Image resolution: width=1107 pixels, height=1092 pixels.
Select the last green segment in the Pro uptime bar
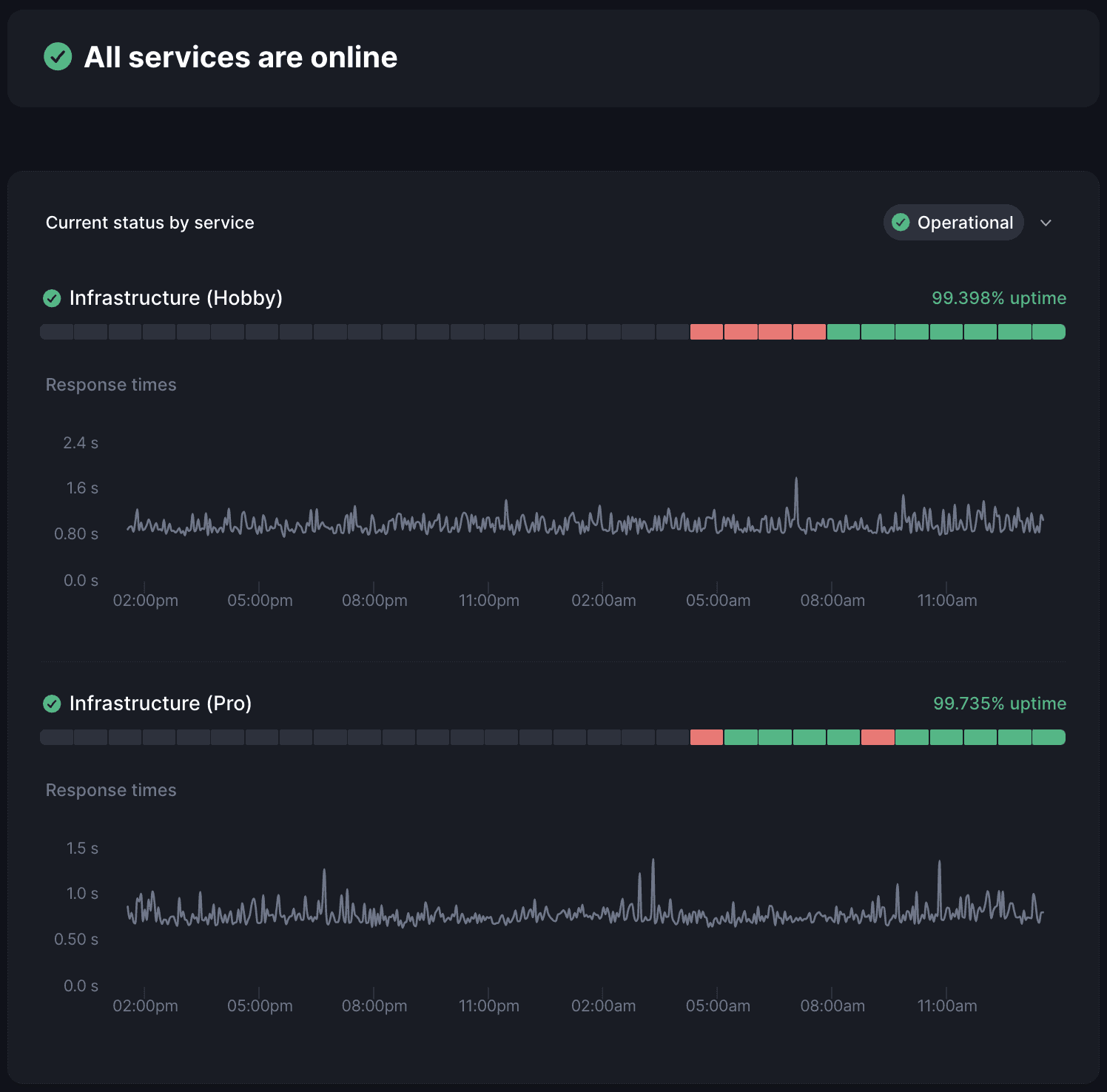1049,737
